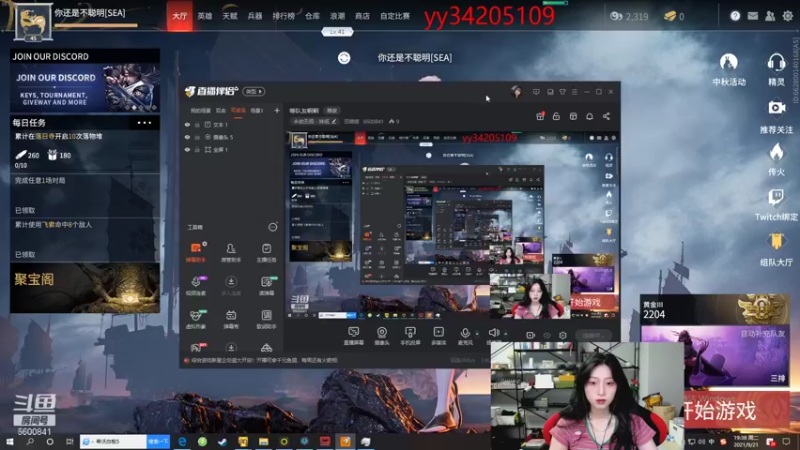Select the 多媒体 multimedia source
The width and height of the screenshot is (800, 450).
(438, 336)
